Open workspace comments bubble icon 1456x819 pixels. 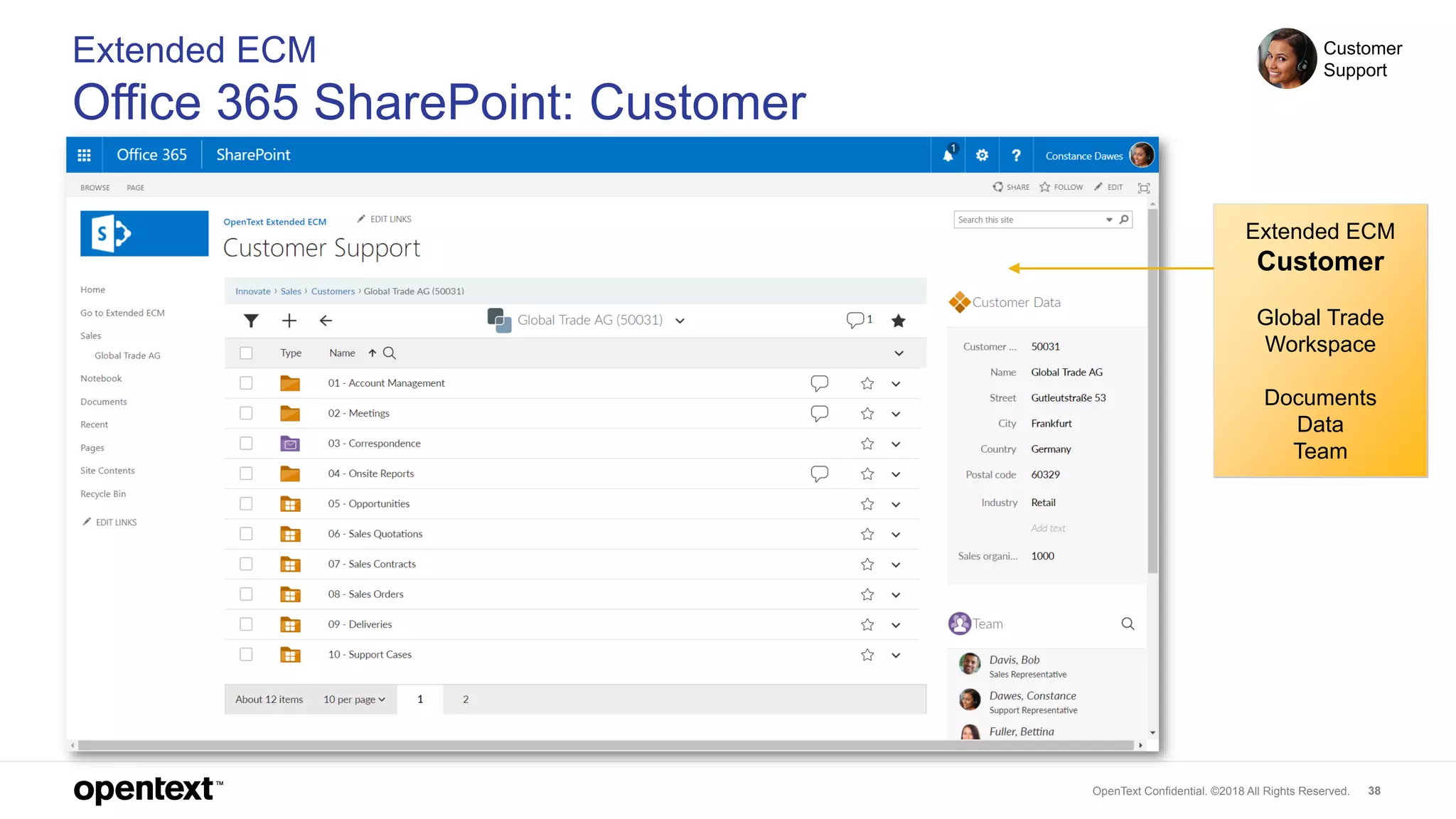tap(855, 320)
